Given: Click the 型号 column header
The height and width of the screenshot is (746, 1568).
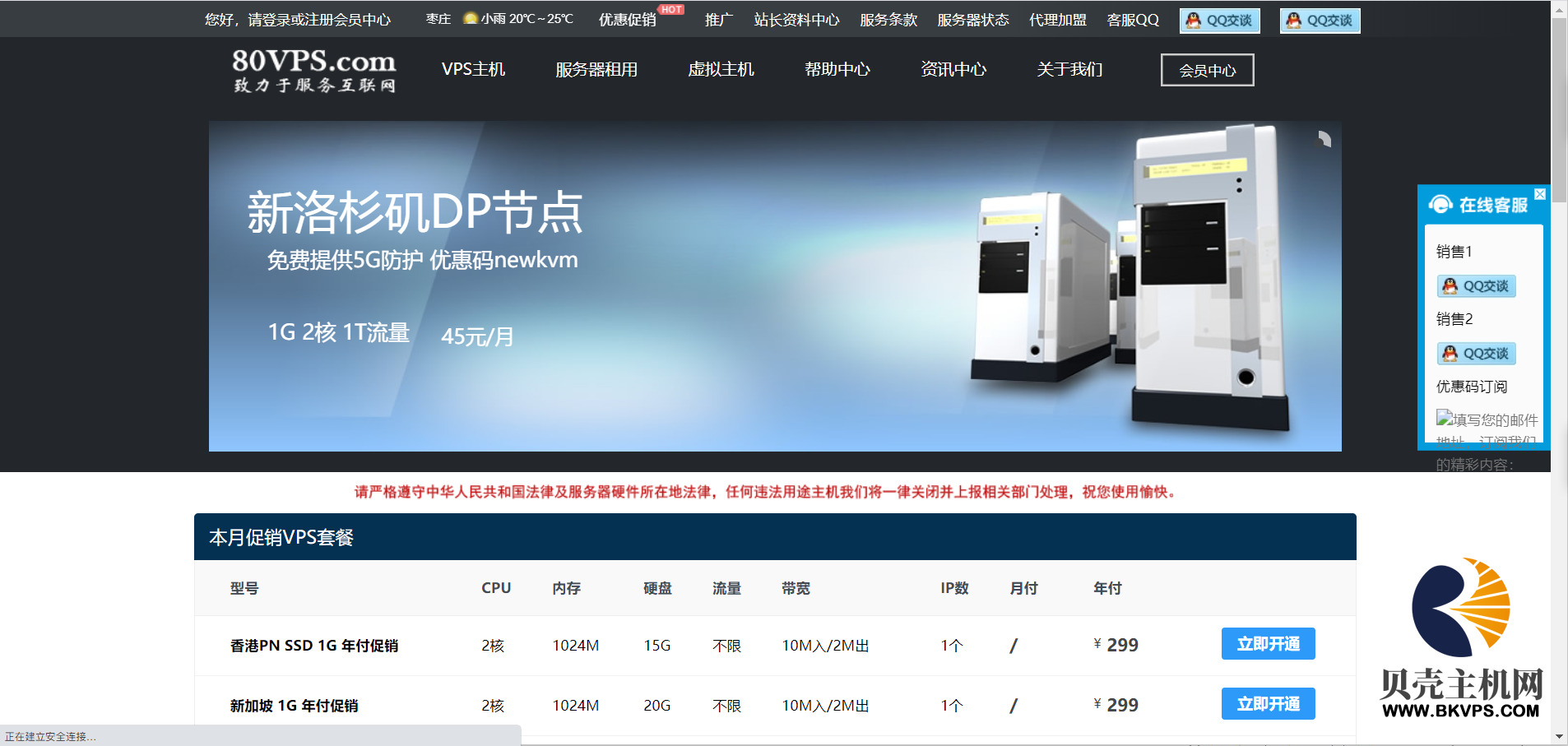Looking at the screenshot, I should click(x=244, y=588).
